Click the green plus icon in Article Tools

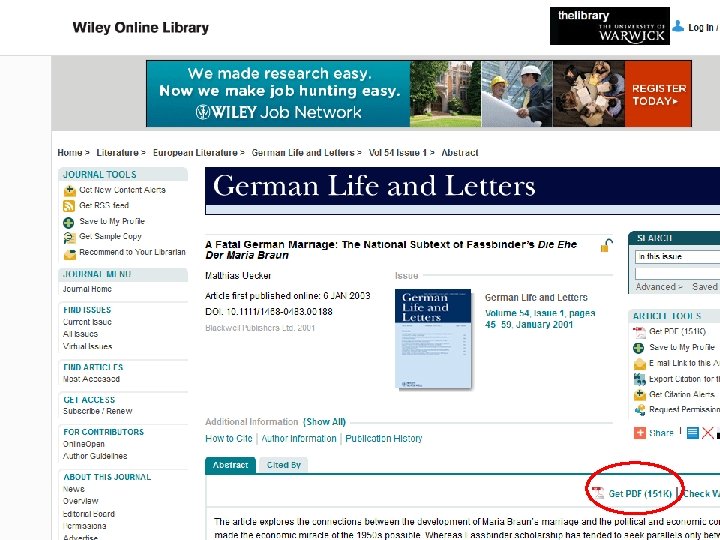coord(639,348)
